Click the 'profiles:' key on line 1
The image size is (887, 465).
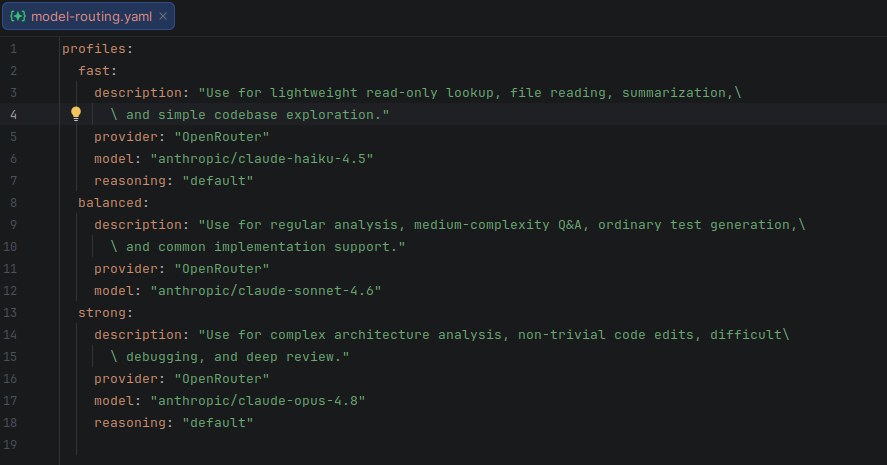97,49
